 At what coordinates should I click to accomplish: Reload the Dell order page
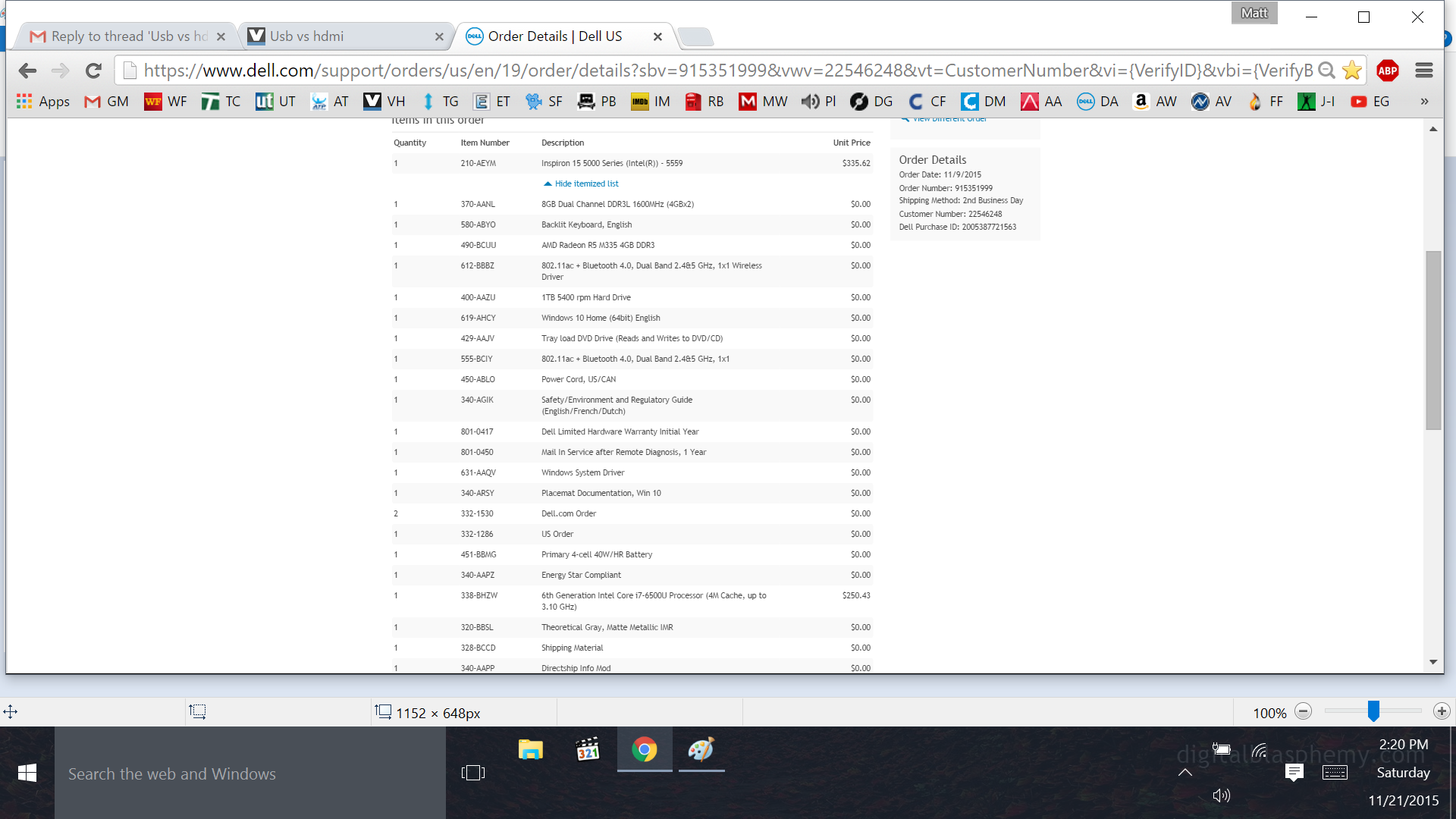[x=93, y=71]
